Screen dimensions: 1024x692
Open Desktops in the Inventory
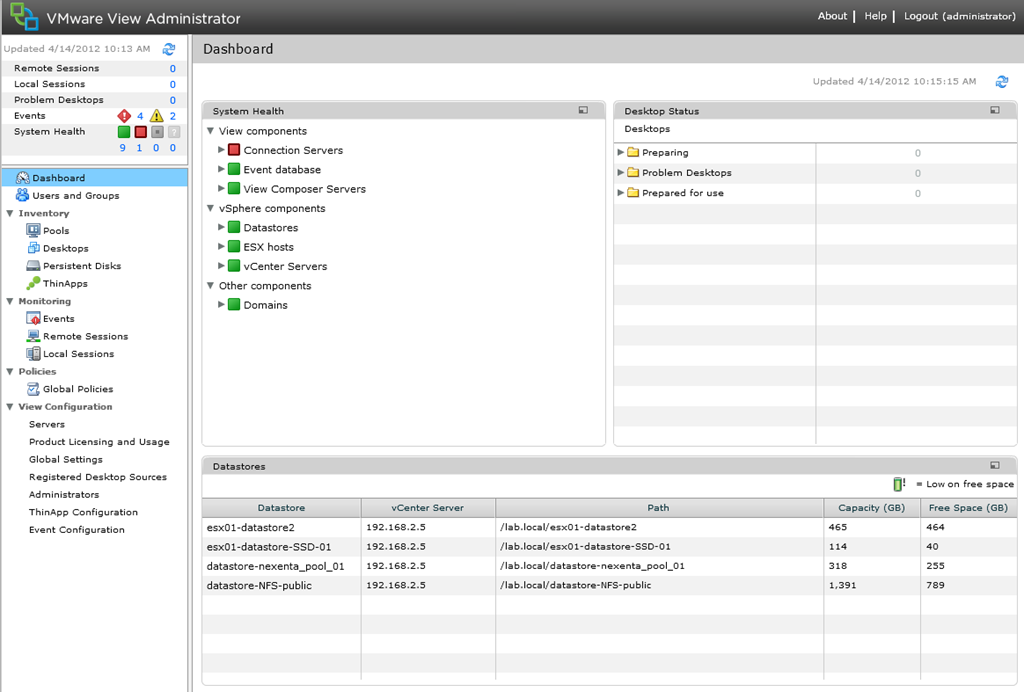tap(65, 248)
